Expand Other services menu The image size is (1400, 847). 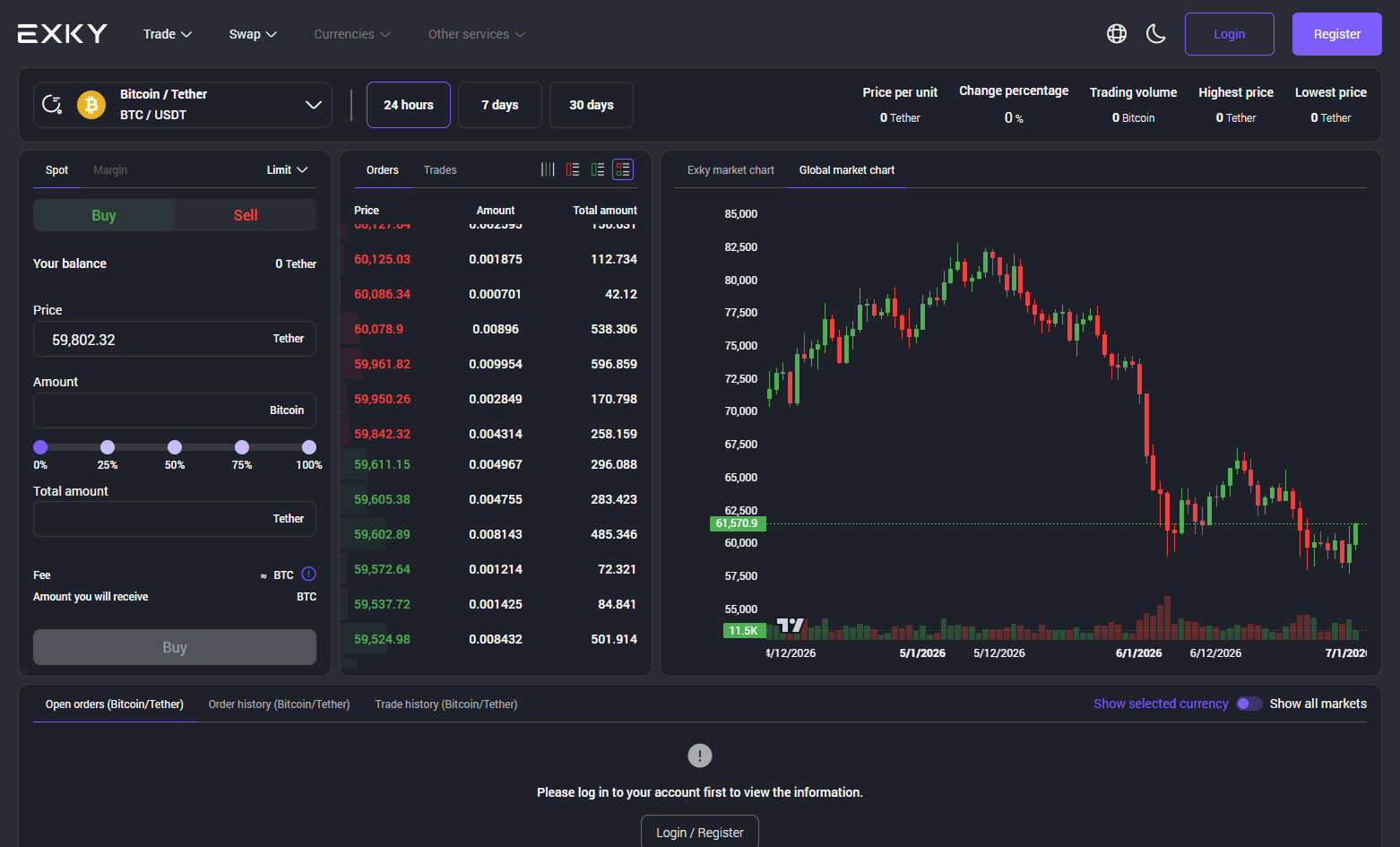(x=477, y=34)
